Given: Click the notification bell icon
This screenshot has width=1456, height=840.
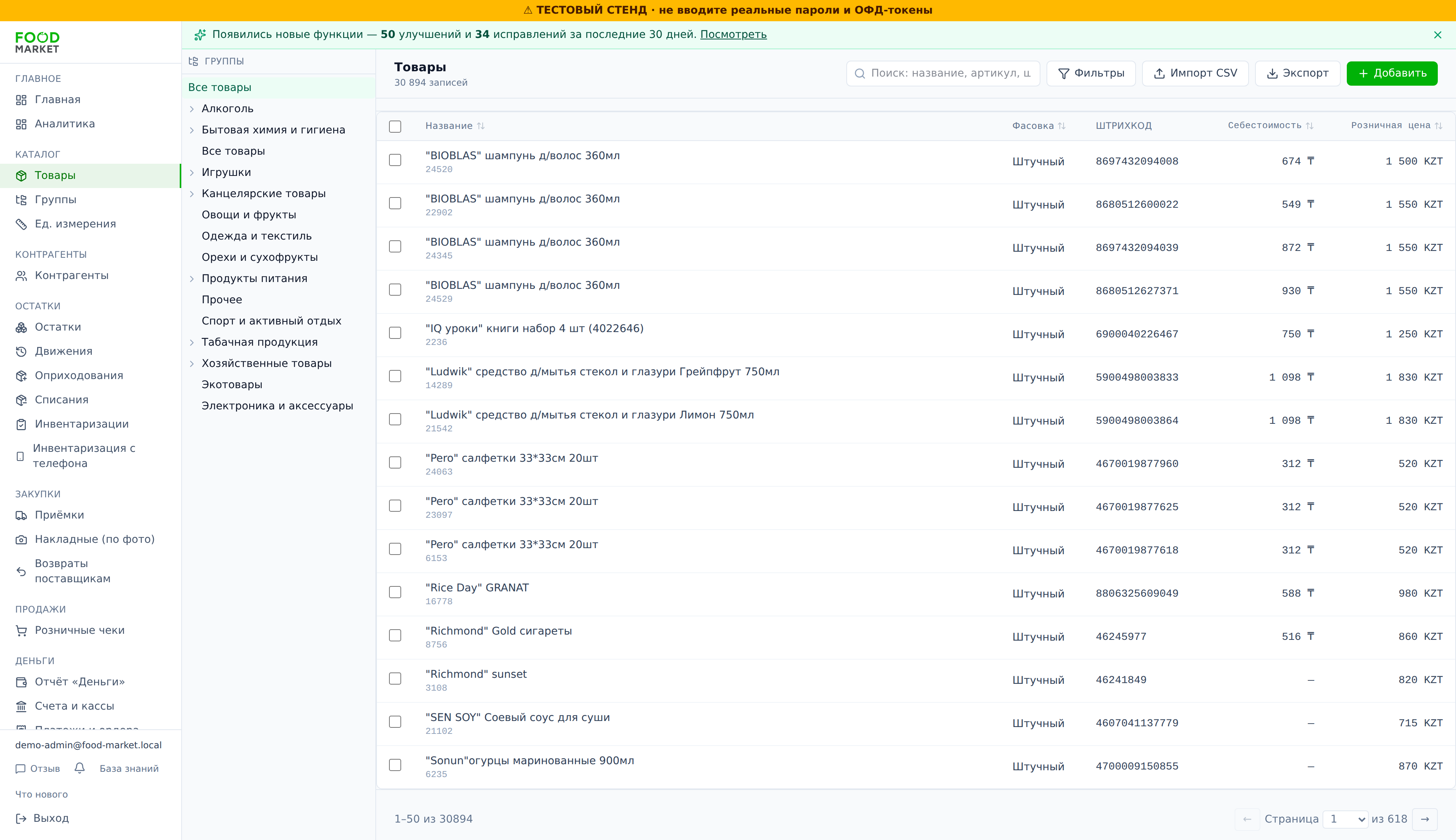Looking at the screenshot, I should coord(80,768).
